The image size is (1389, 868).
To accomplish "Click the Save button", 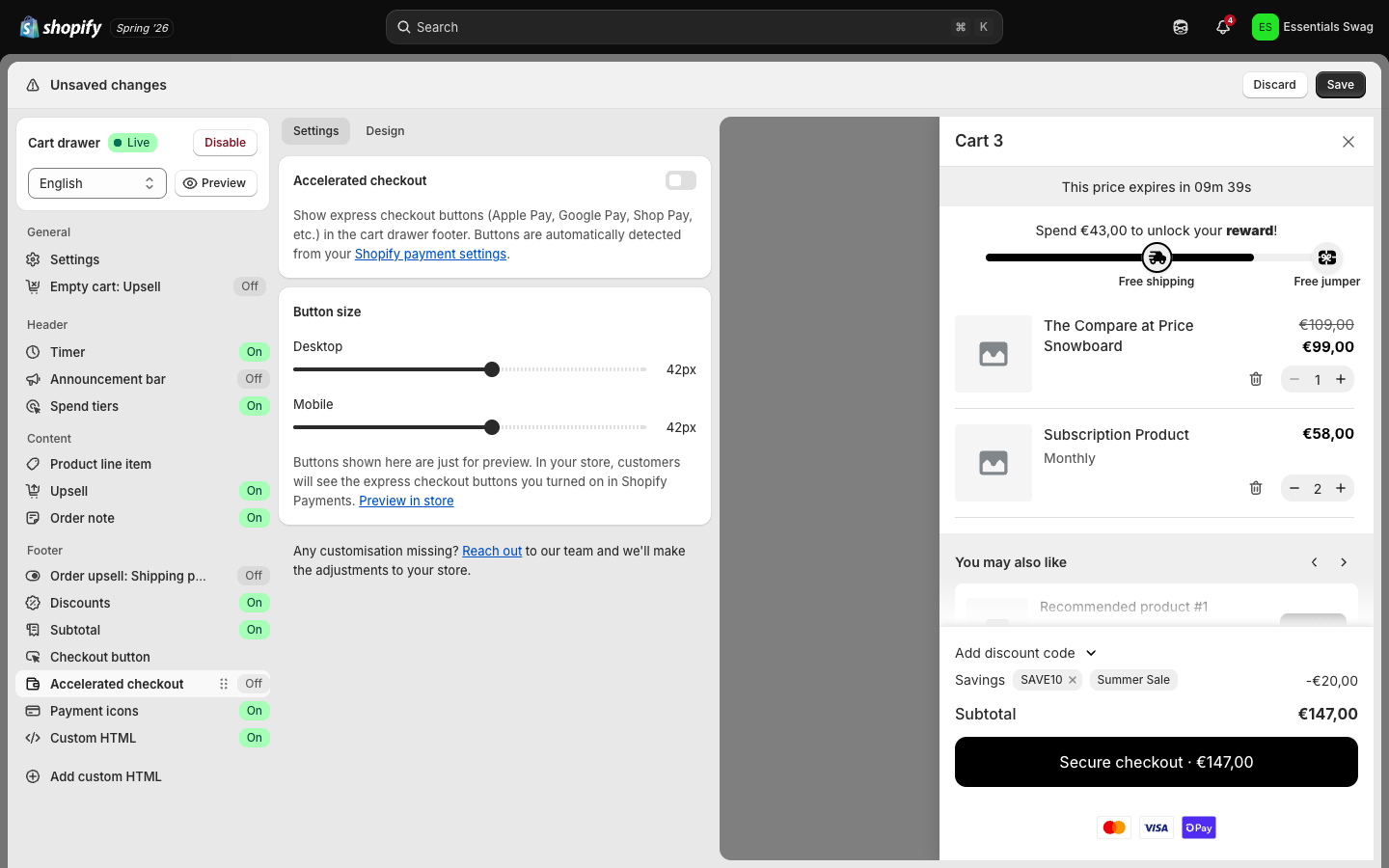I will click(1341, 85).
